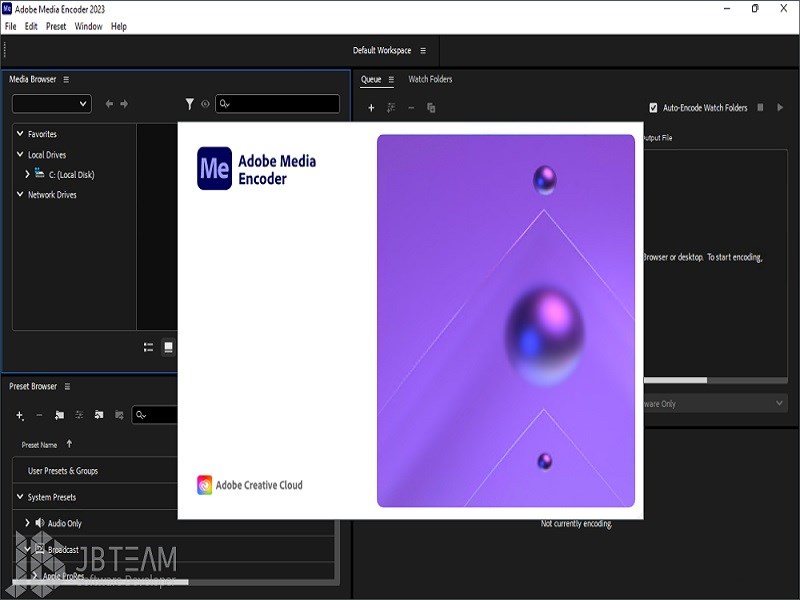Screen dimensions: 800x600
Task: Collapse the Network Drives section
Action: [x=20, y=194]
